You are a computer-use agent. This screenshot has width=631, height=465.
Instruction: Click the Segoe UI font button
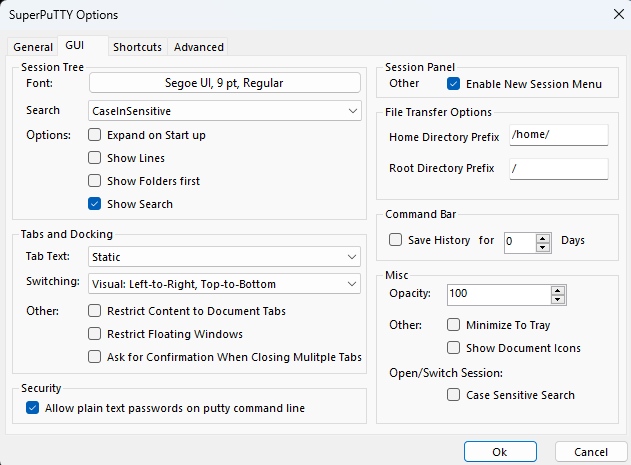(225, 83)
